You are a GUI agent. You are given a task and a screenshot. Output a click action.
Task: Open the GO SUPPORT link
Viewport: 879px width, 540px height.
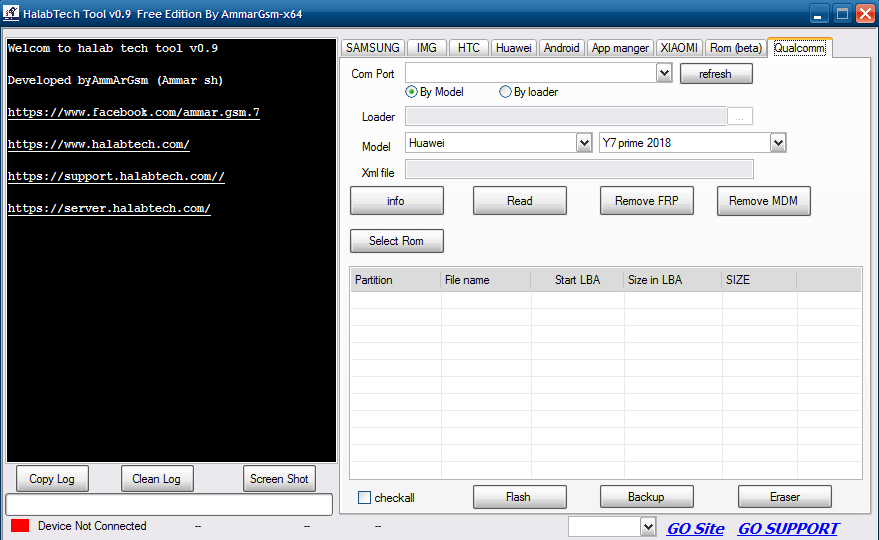click(788, 528)
